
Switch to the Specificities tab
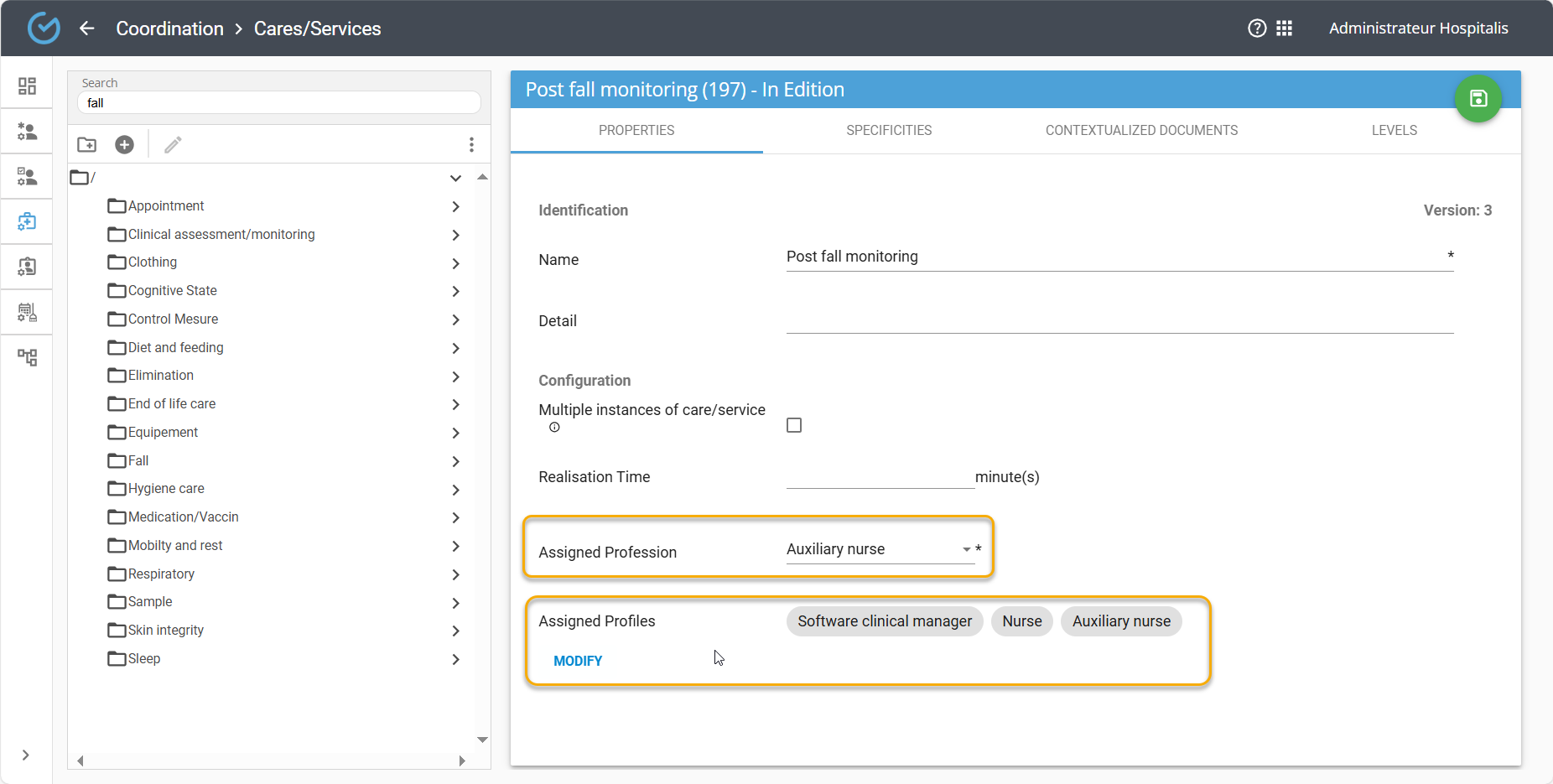coord(889,131)
